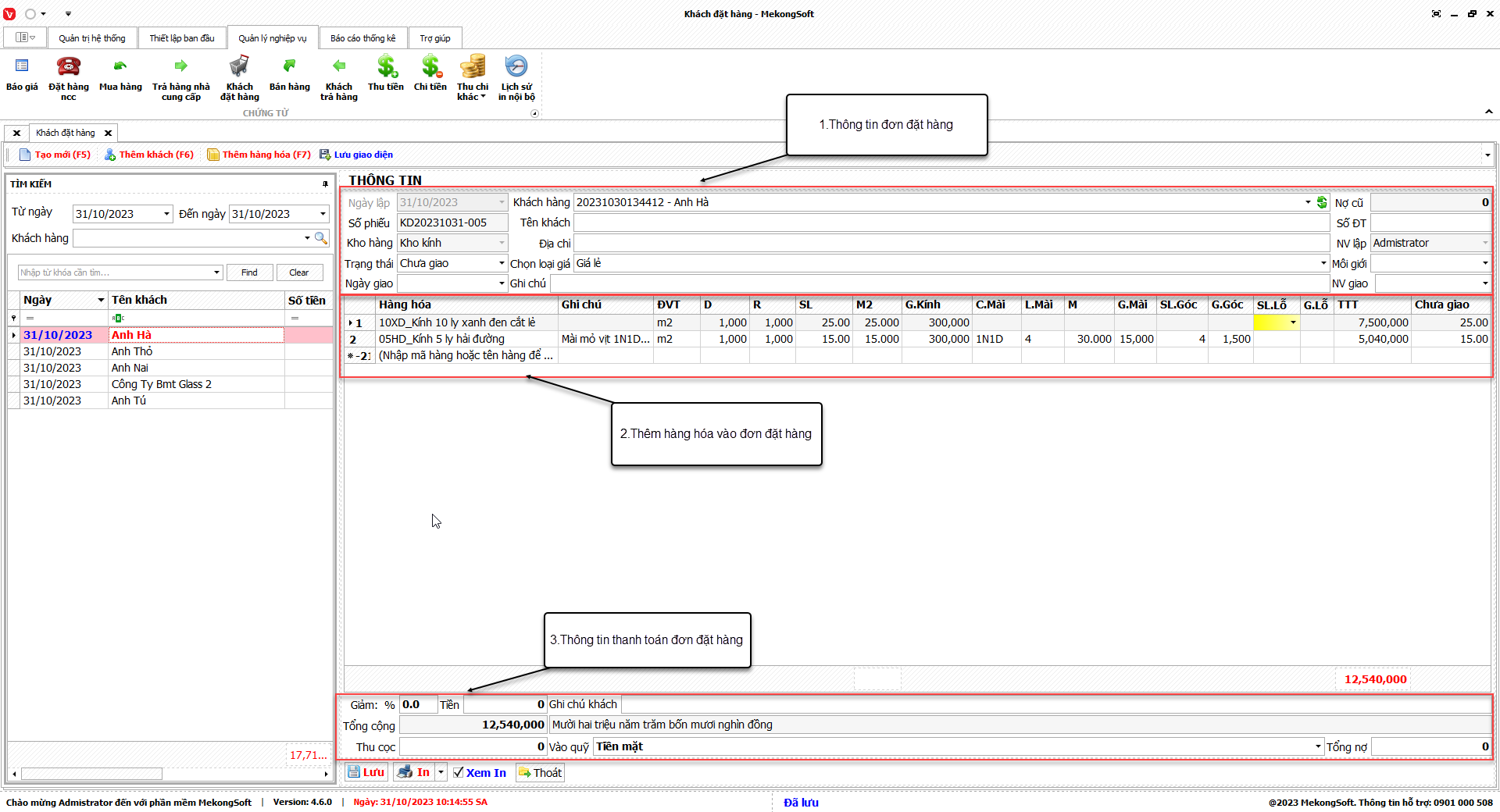The width and height of the screenshot is (1500, 812).
Task: Open Lịch sử in nội bộ
Action: (516, 77)
